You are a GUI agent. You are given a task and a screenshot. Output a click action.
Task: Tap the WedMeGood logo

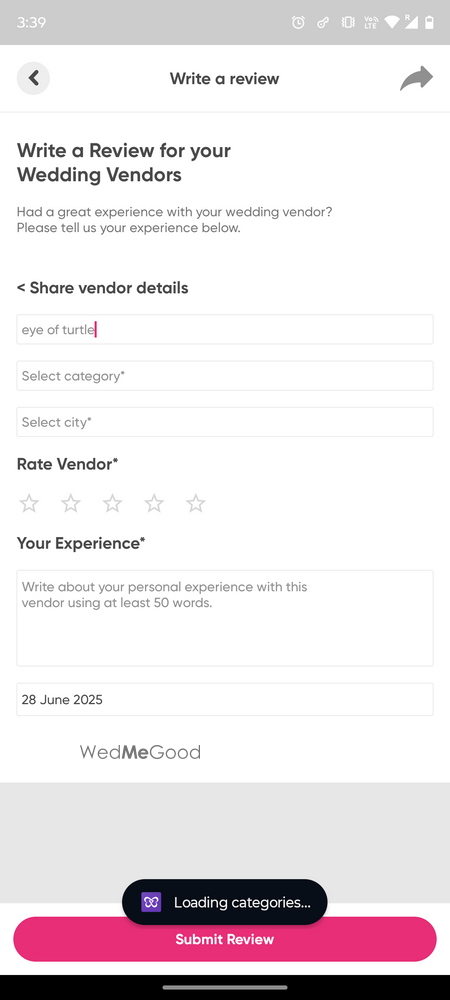pos(140,753)
